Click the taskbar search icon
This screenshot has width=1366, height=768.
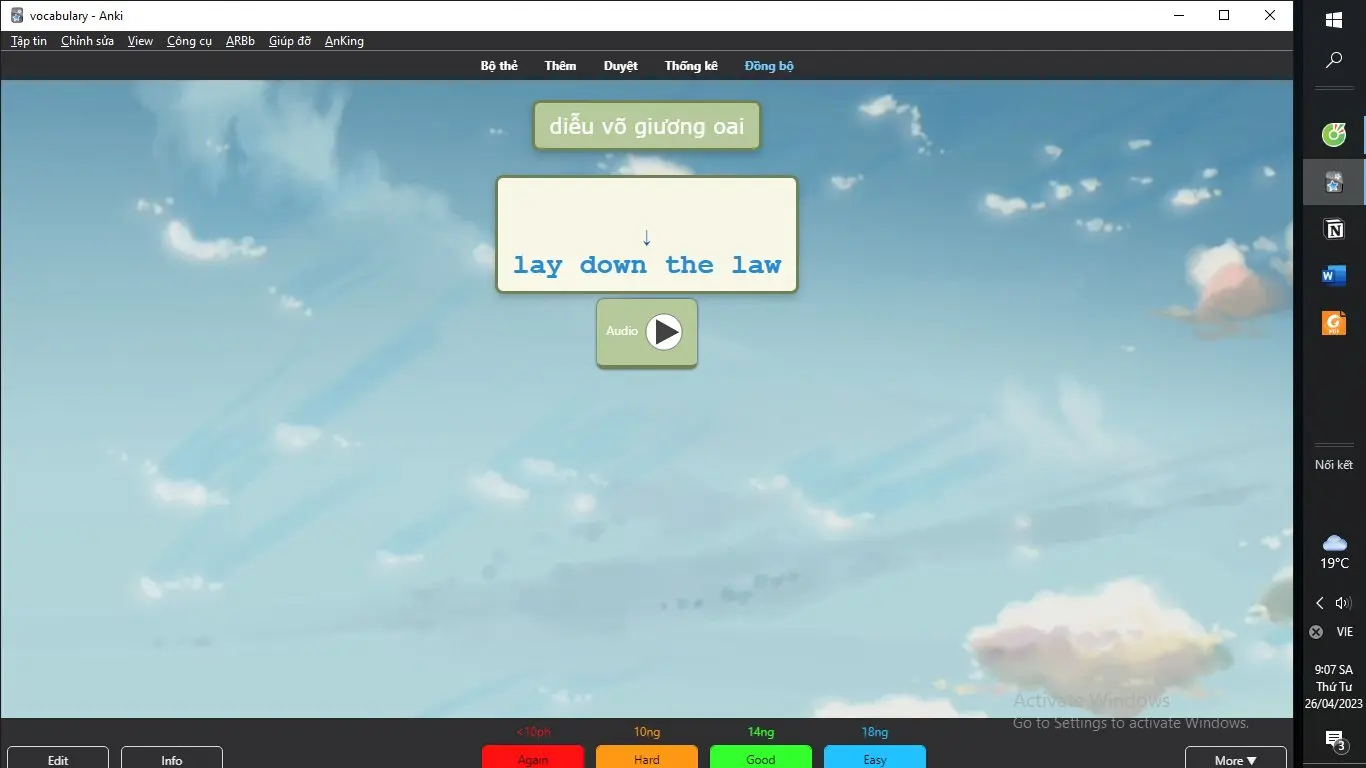coord(1333,61)
